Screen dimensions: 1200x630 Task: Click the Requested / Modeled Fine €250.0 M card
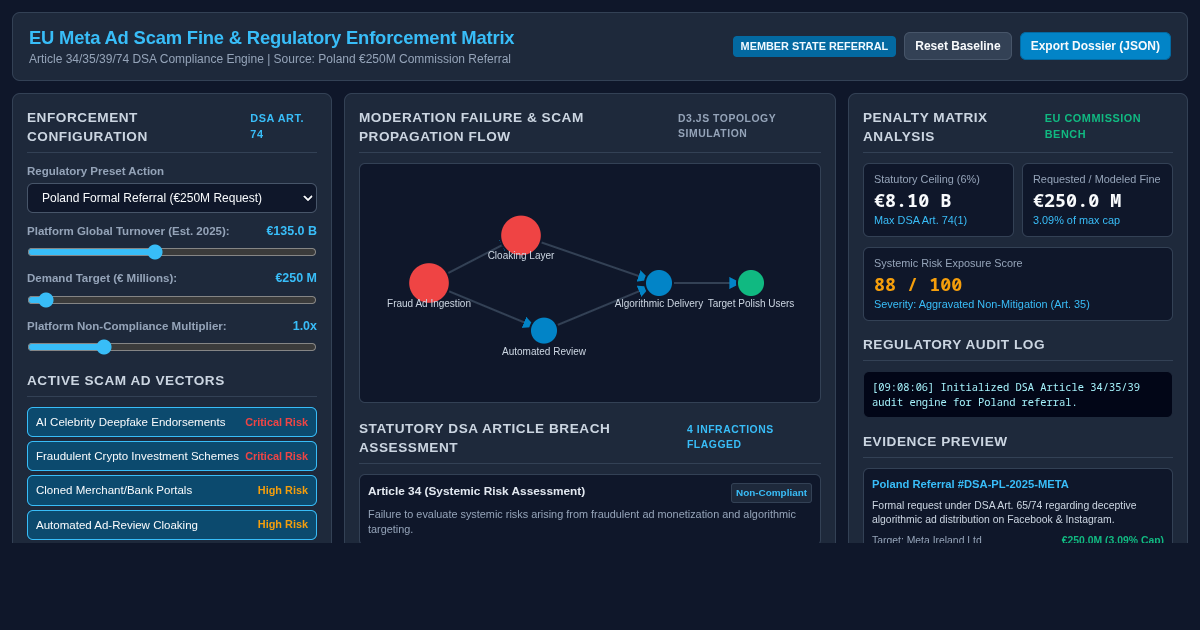1097,200
